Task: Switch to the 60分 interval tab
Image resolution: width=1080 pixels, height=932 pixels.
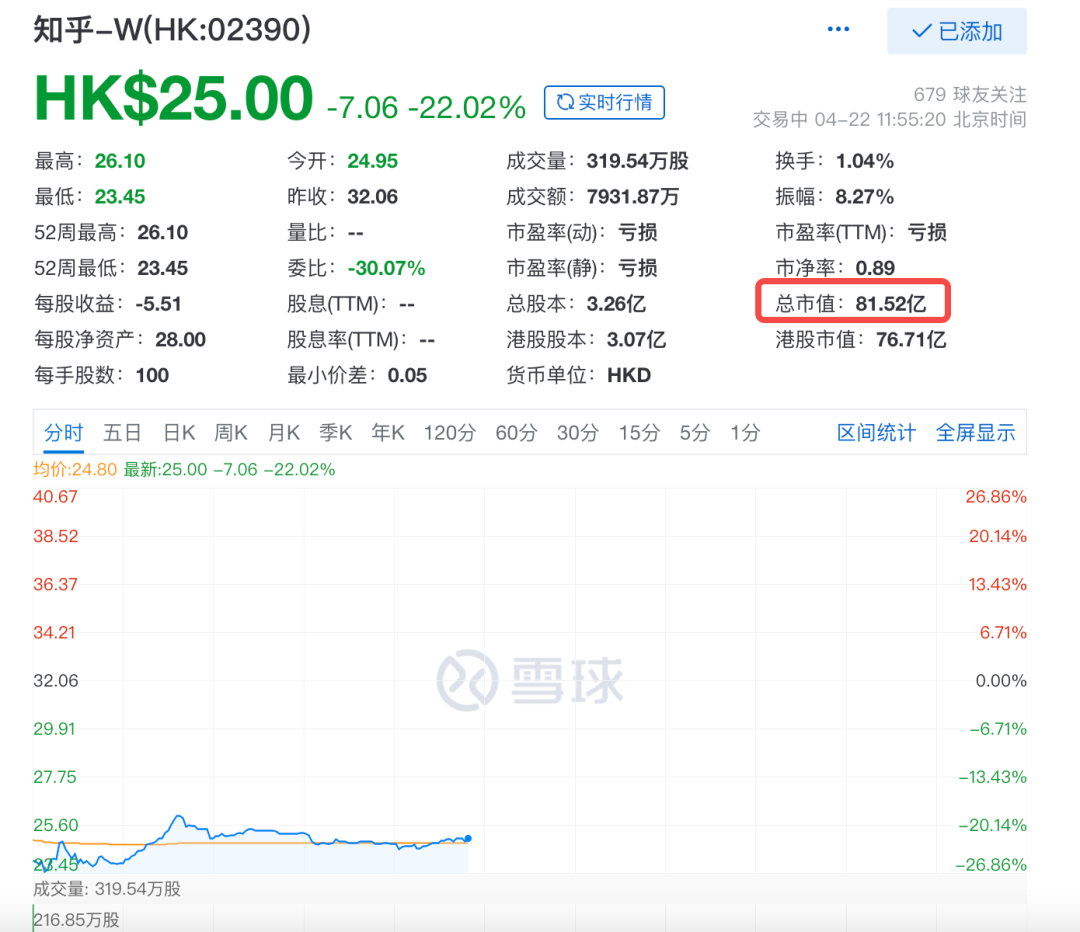Action: pos(516,433)
